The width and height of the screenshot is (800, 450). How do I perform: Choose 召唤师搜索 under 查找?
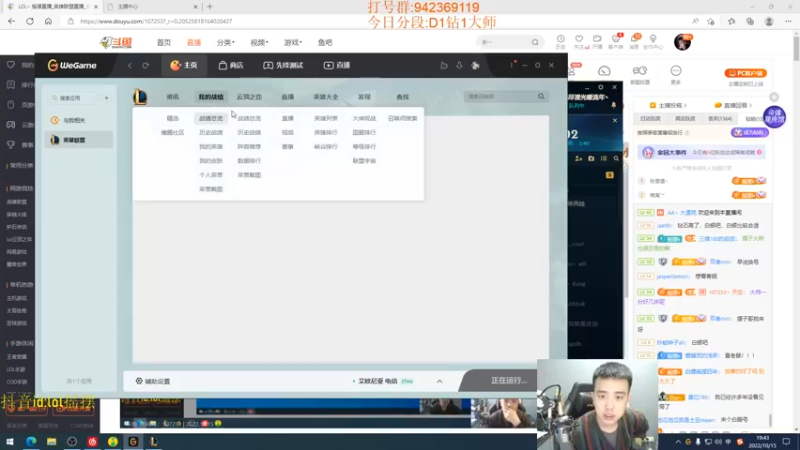(x=402, y=118)
